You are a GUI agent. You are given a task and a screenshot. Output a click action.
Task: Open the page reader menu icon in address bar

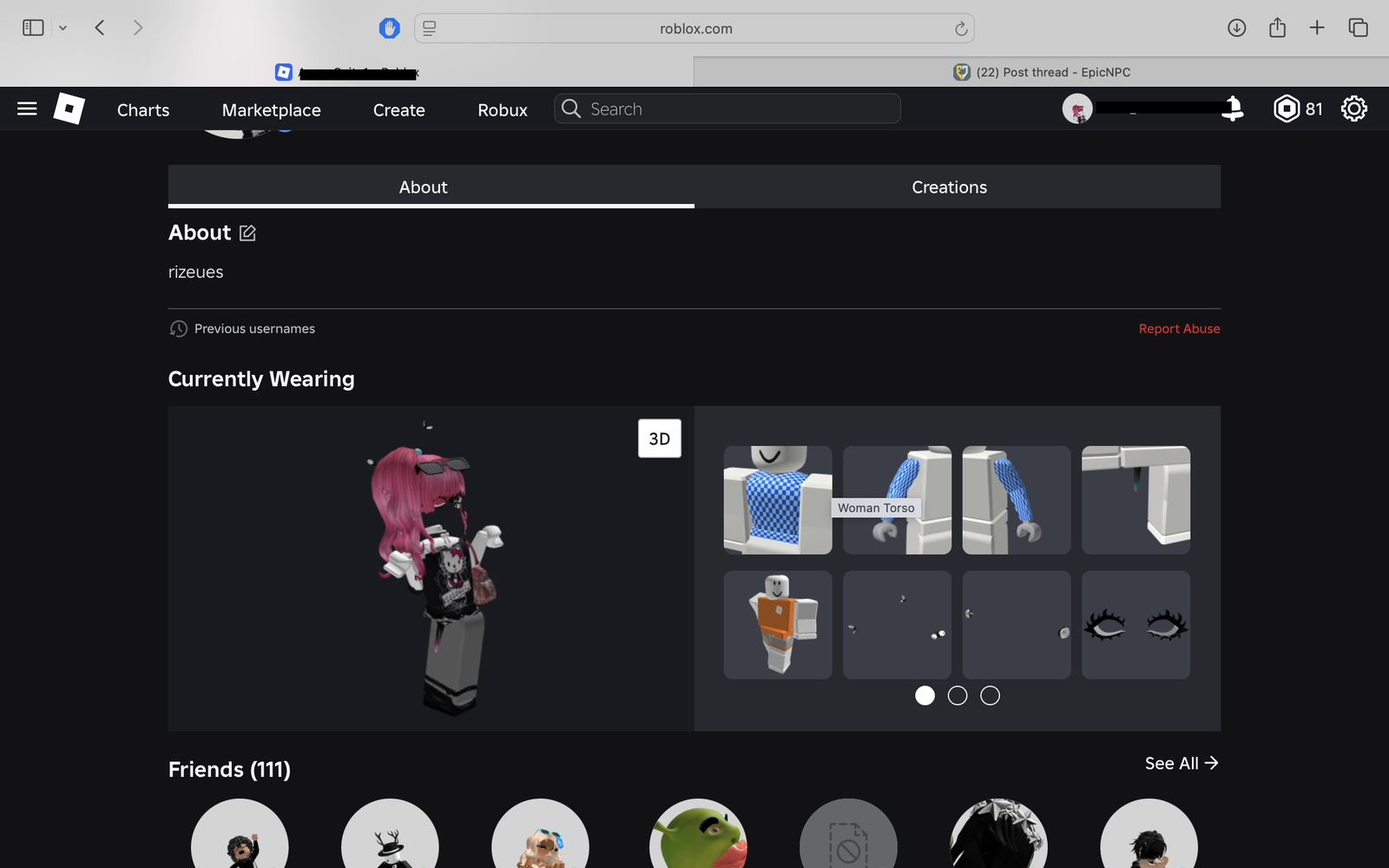pos(429,28)
